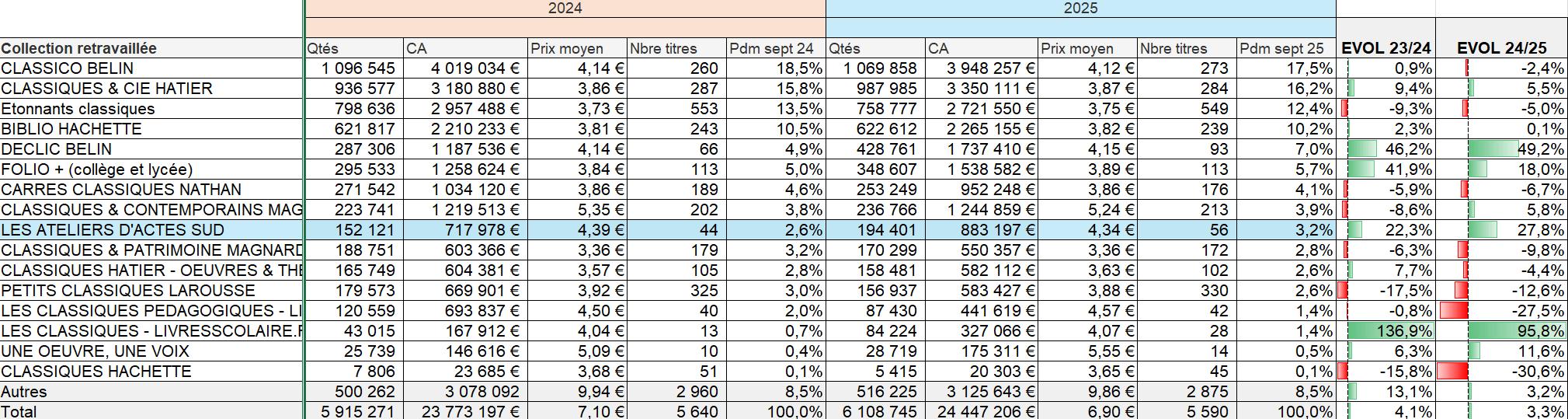Image resolution: width=1568 pixels, height=419 pixels.
Task: Click the 9,94 € average price cell
Action: pos(577,392)
